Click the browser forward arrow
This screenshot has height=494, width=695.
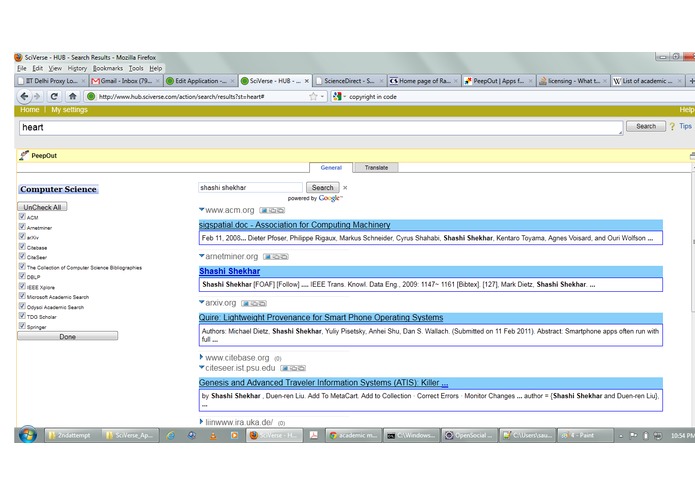pyautogui.click(x=37, y=96)
